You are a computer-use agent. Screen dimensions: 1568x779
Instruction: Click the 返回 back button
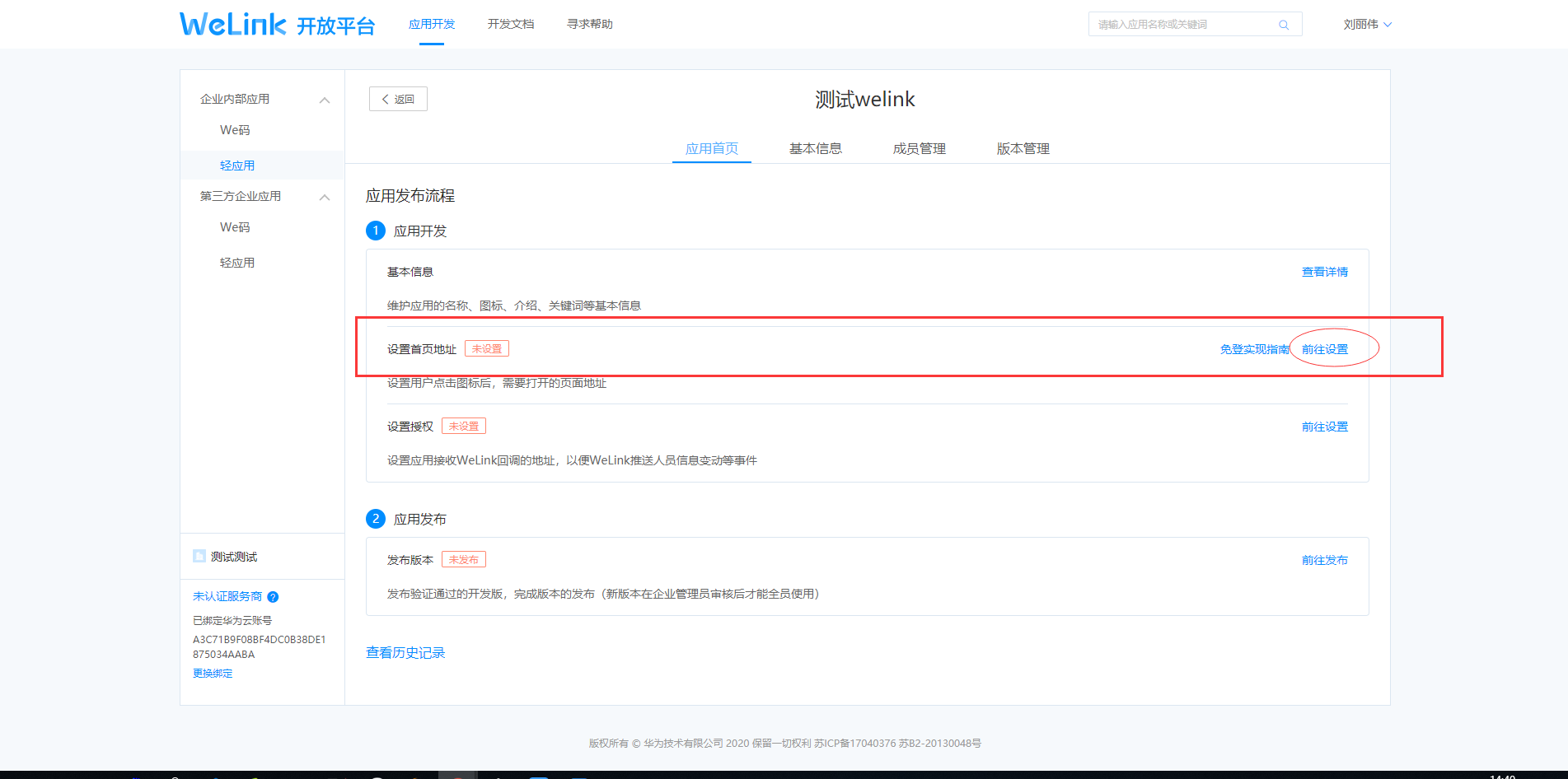pyautogui.click(x=398, y=99)
